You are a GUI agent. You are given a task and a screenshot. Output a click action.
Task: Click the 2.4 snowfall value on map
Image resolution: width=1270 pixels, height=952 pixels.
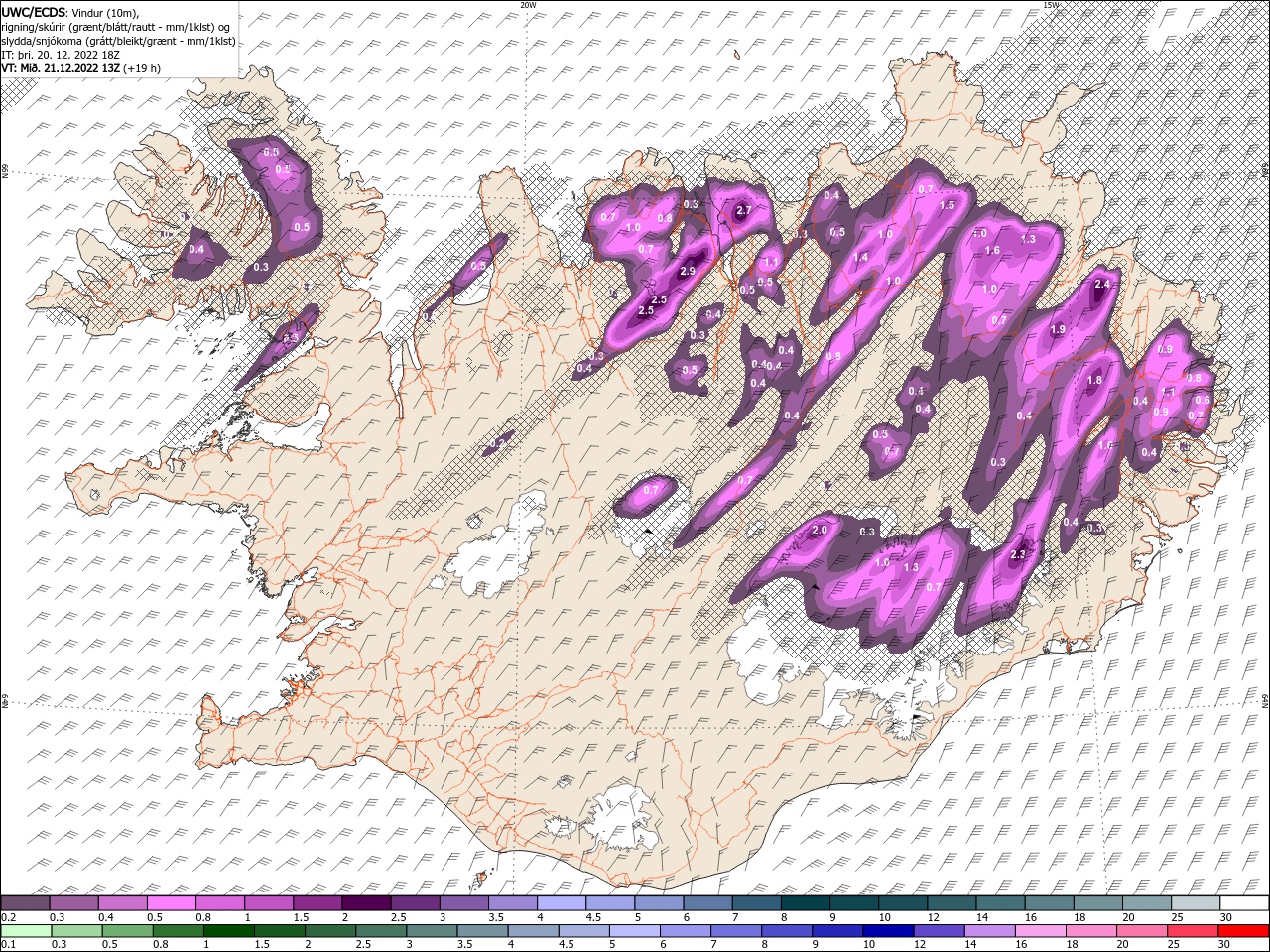coord(1101,285)
